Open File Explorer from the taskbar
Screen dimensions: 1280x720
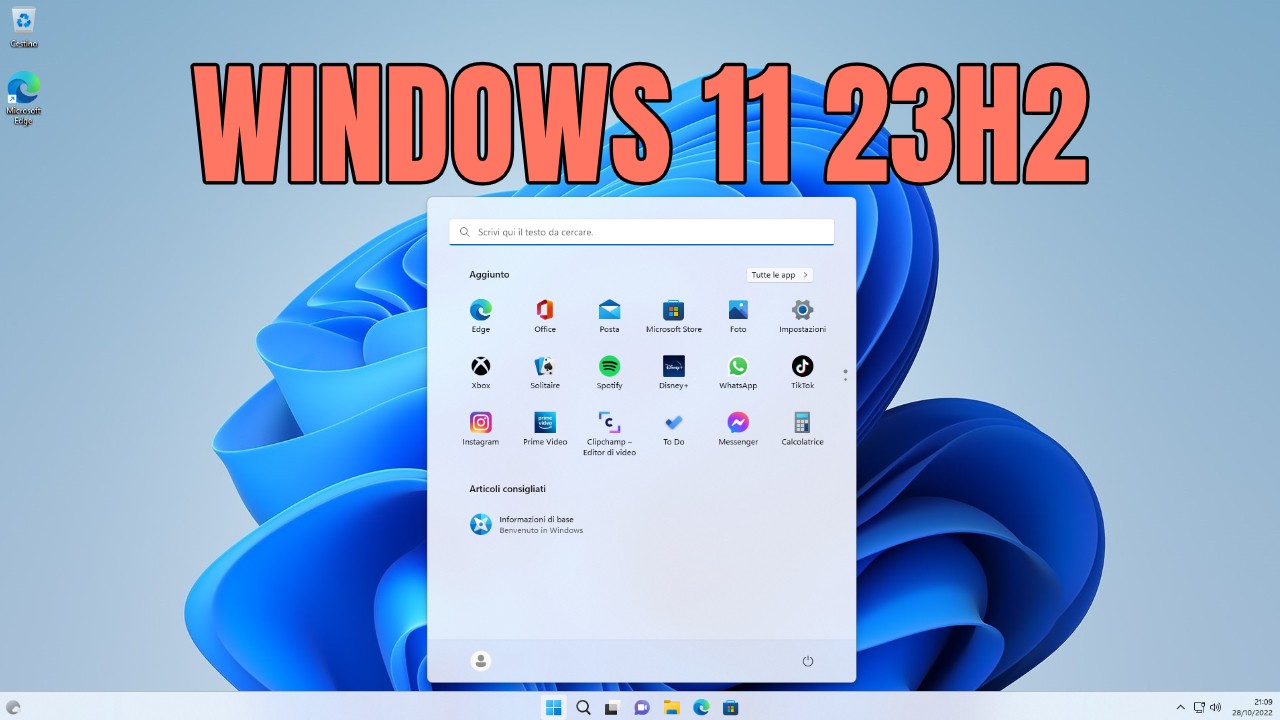(x=672, y=708)
